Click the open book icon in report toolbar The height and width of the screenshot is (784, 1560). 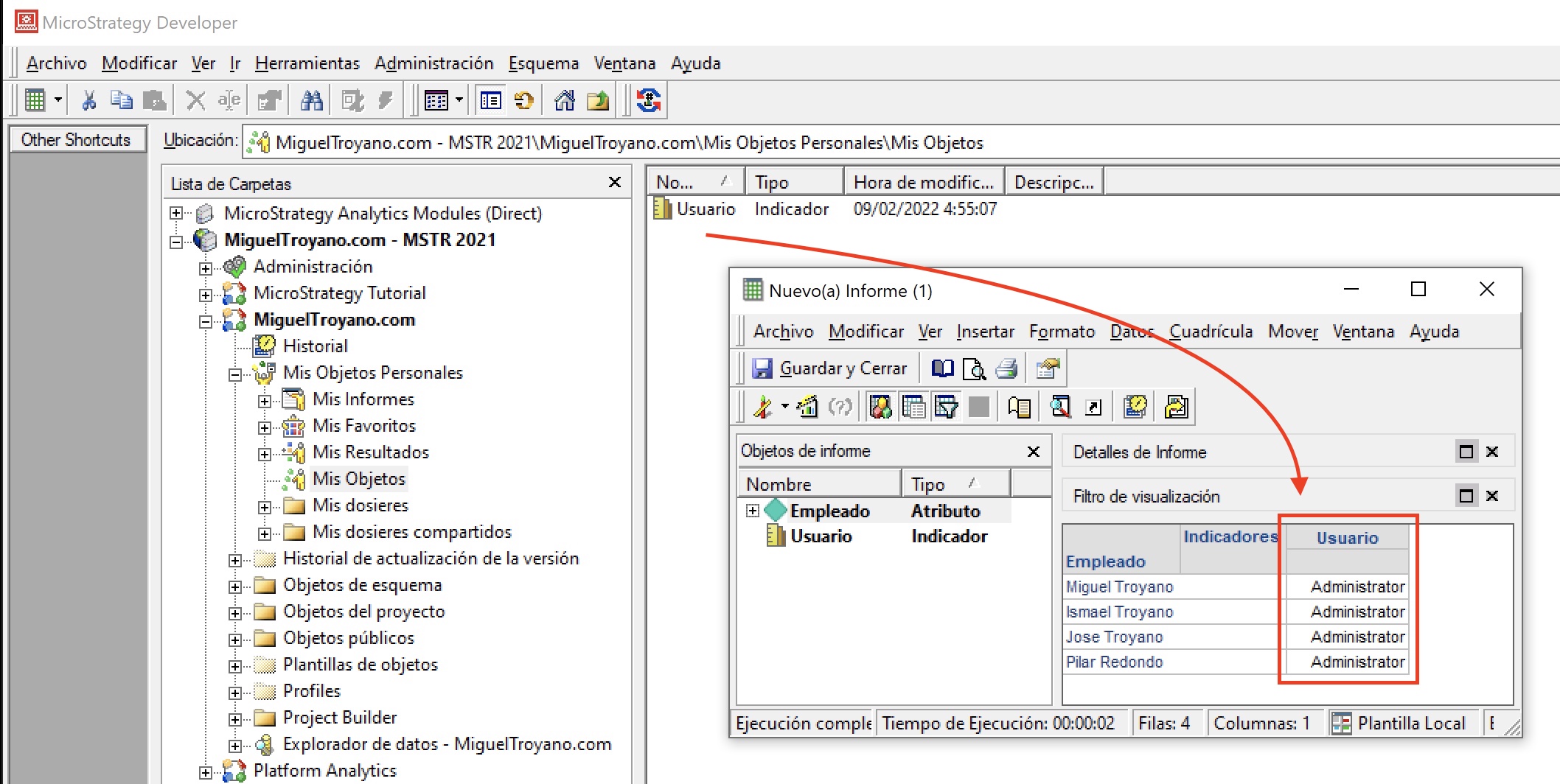coord(942,368)
